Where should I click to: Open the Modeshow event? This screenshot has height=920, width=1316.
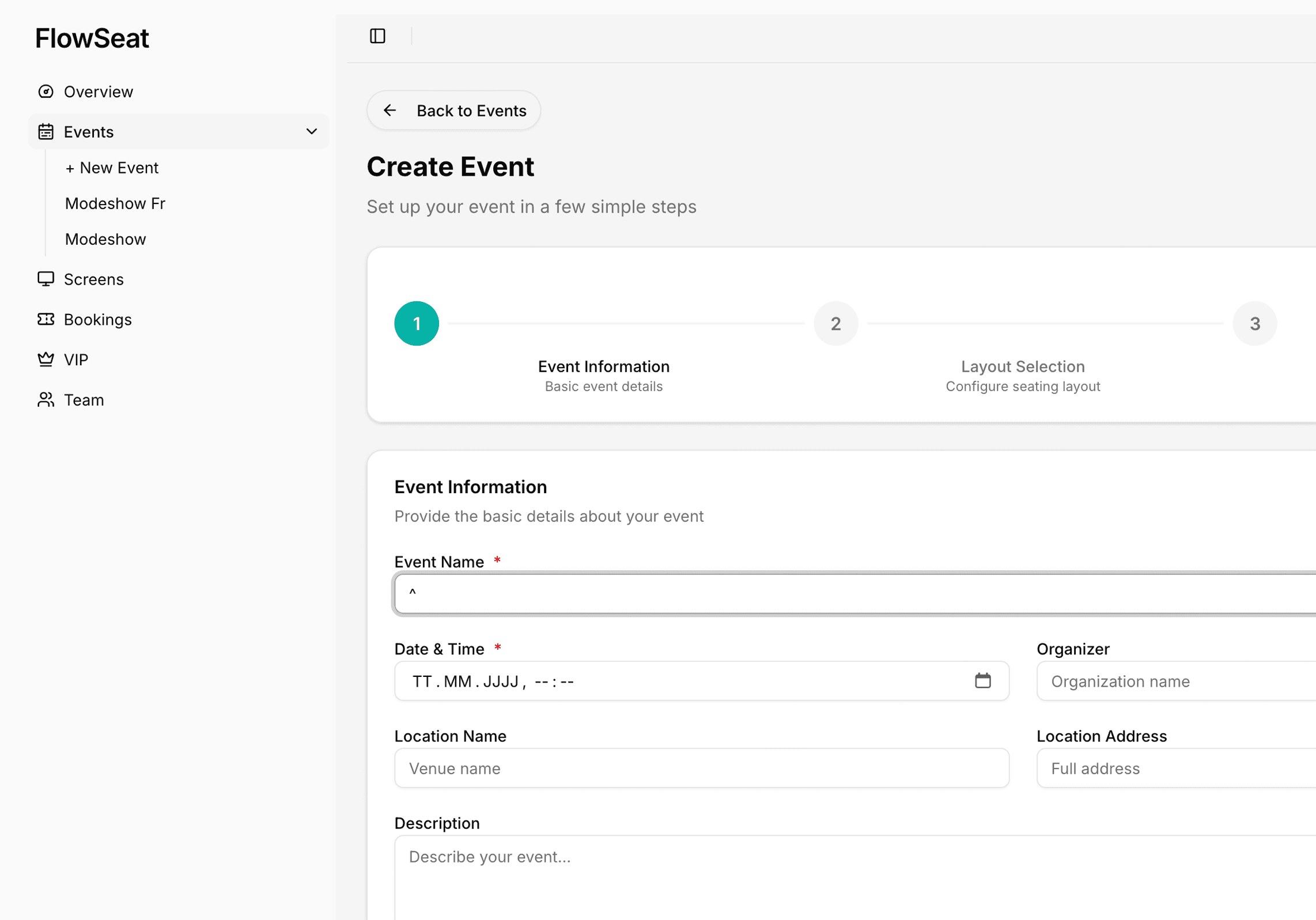(x=105, y=239)
